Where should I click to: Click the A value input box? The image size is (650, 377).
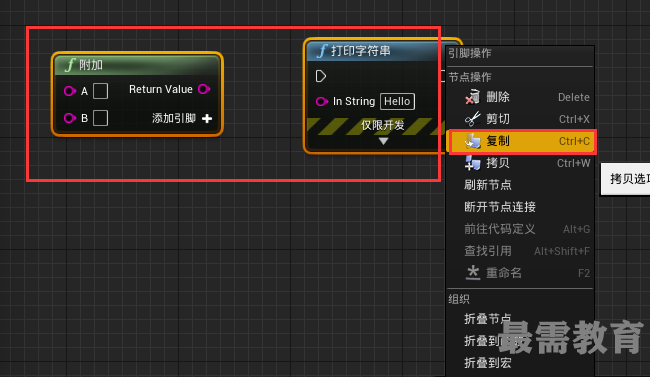[100, 91]
